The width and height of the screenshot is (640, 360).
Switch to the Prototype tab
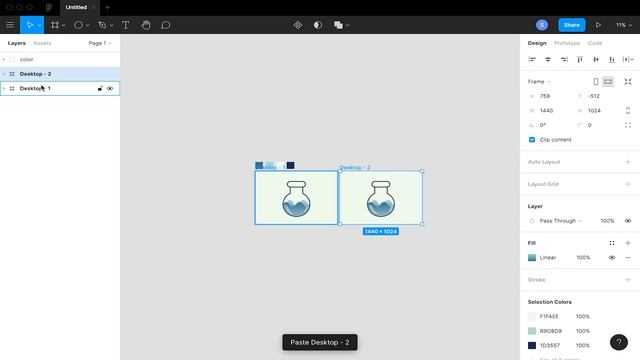pos(567,43)
